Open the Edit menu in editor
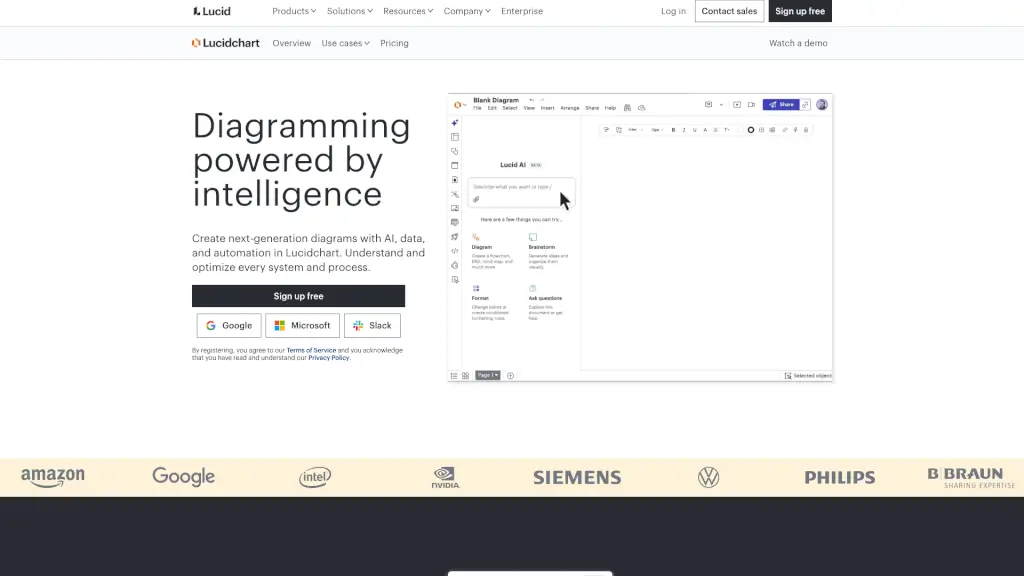Viewport: 1024px width, 576px height. click(492, 108)
